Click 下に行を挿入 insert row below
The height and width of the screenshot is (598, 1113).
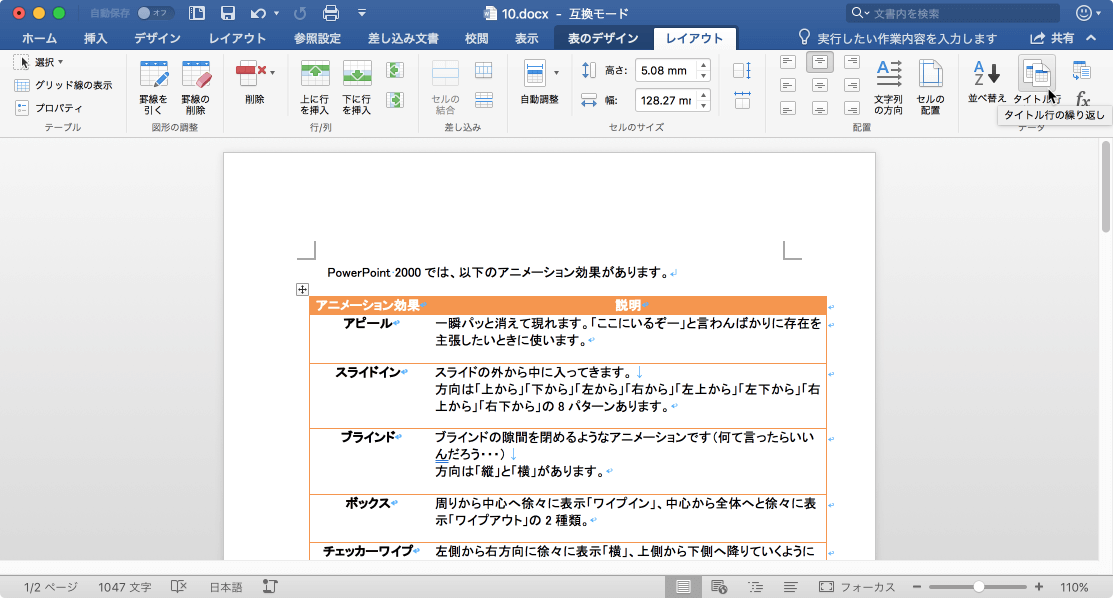pos(356,87)
